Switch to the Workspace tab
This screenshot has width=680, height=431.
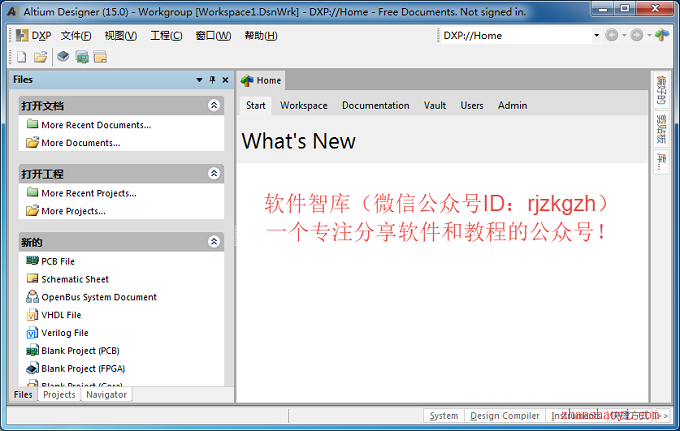click(x=304, y=105)
